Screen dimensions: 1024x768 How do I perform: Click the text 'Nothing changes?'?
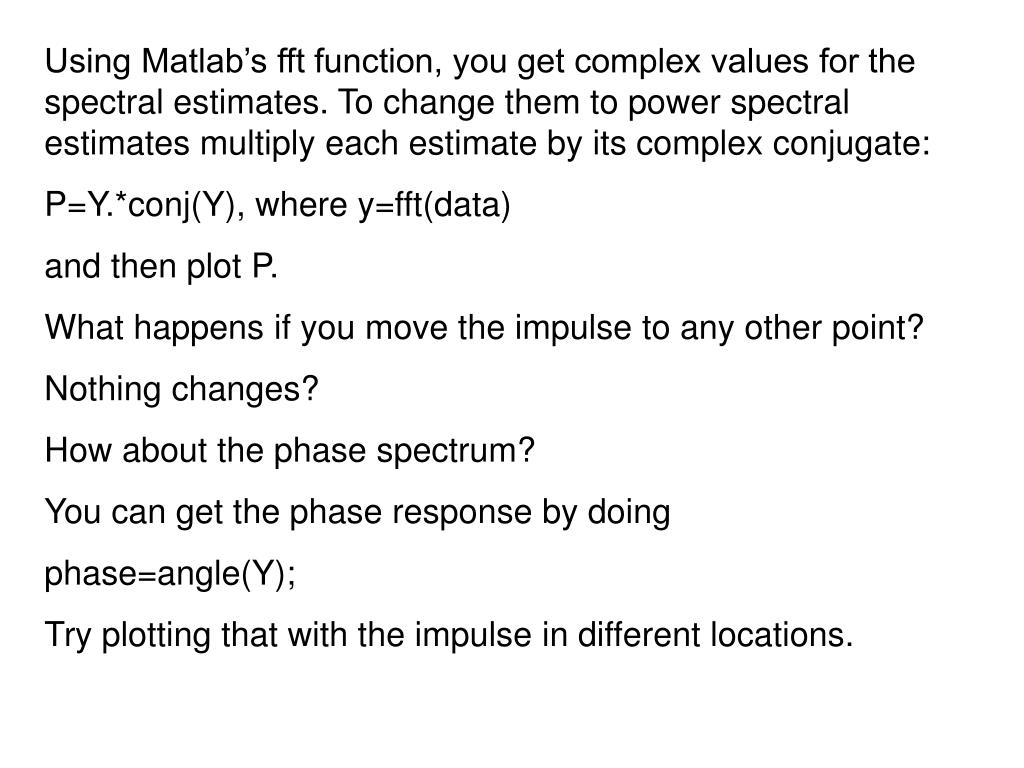pyautogui.click(x=182, y=389)
